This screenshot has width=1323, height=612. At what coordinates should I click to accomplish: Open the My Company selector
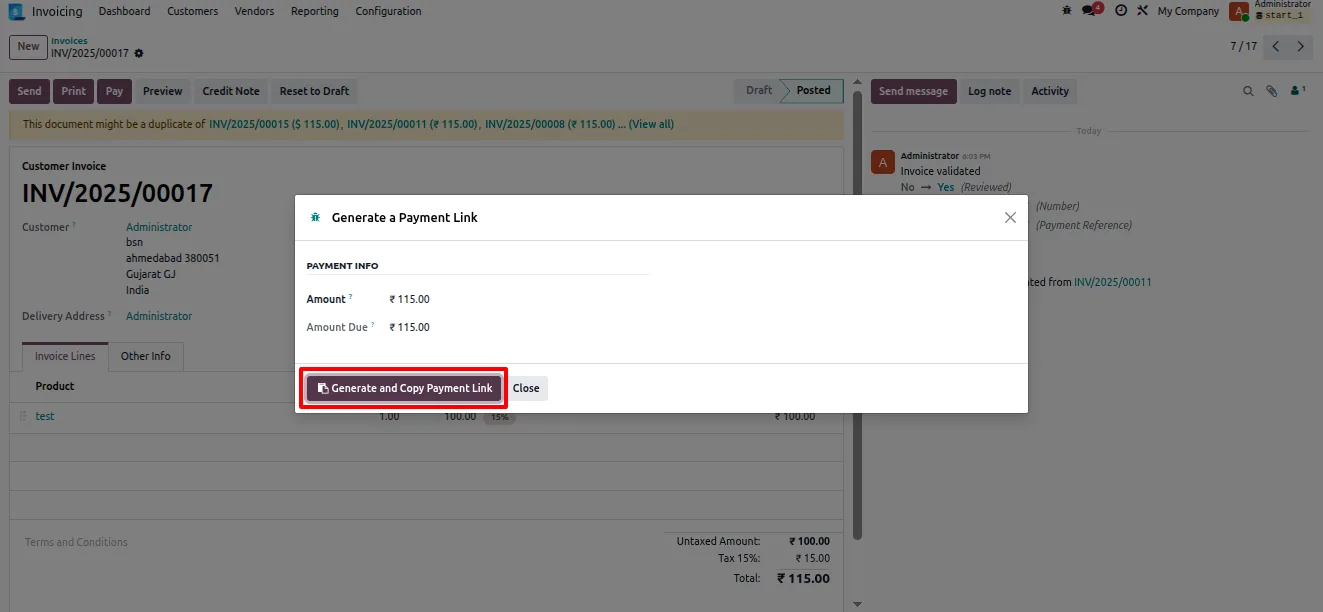coord(1188,11)
